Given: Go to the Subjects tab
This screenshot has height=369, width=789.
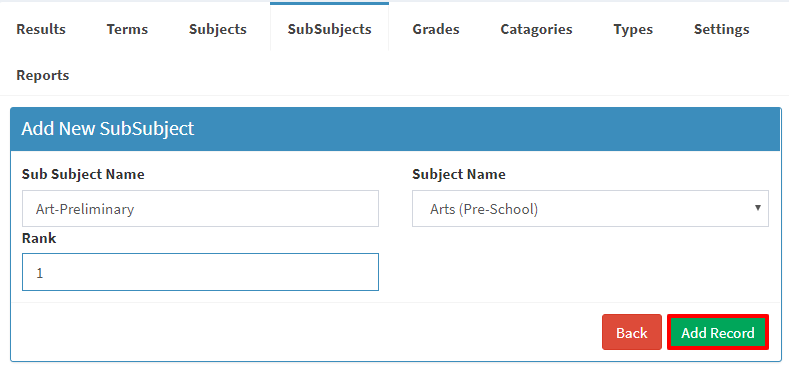Looking at the screenshot, I should pos(218,29).
